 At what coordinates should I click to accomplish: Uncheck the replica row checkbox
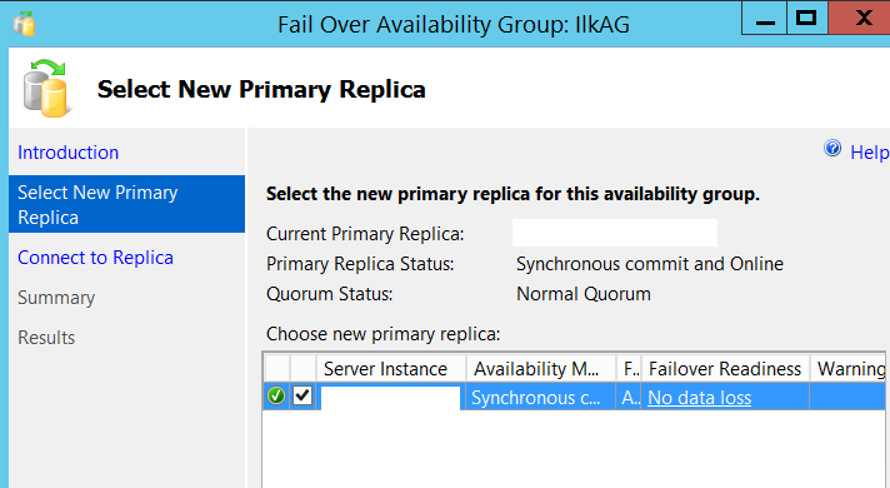[303, 396]
